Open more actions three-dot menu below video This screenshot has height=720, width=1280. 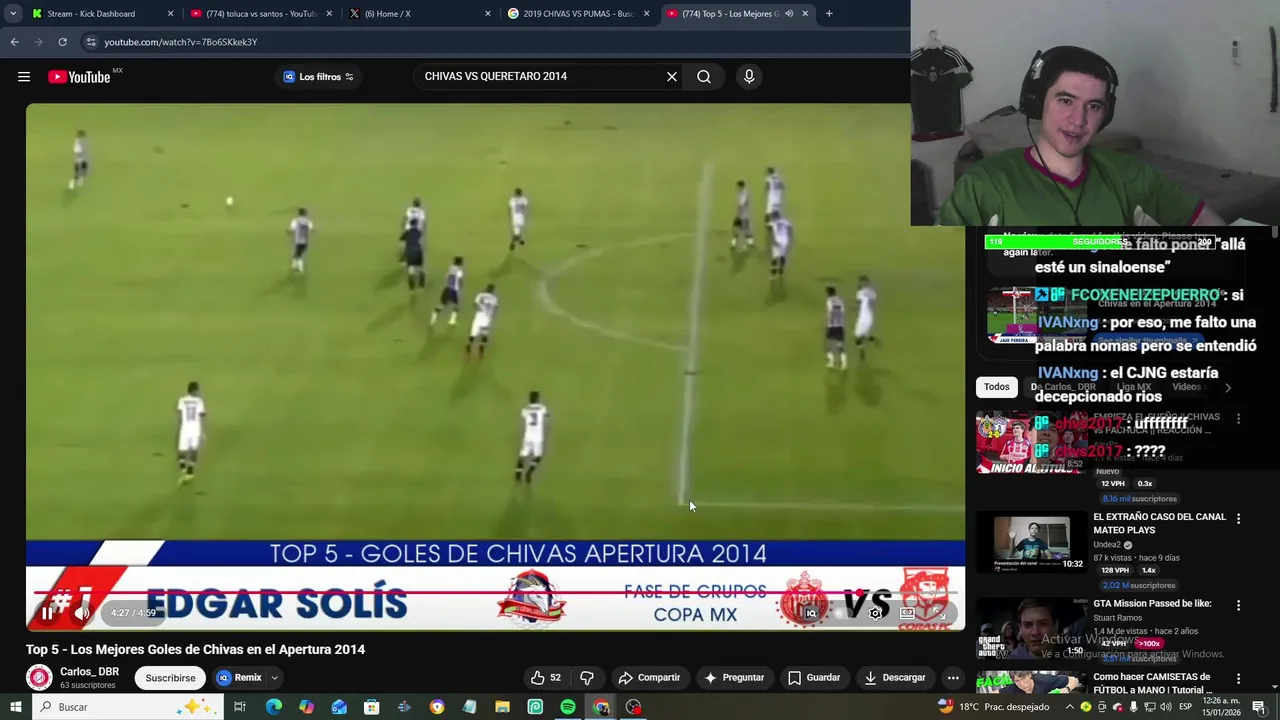[953, 678]
